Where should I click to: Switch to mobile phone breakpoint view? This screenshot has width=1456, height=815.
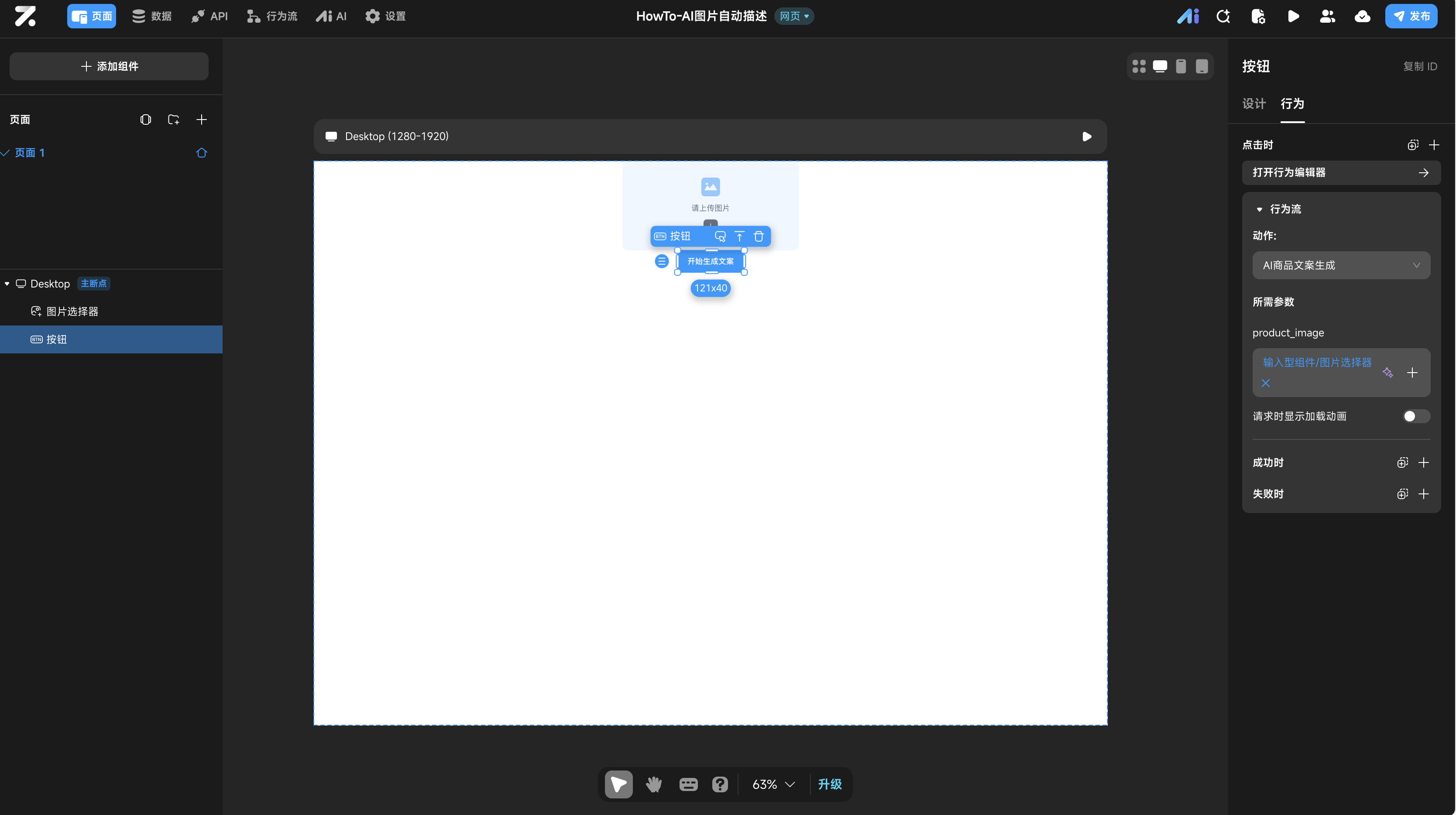pyautogui.click(x=1181, y=66)
